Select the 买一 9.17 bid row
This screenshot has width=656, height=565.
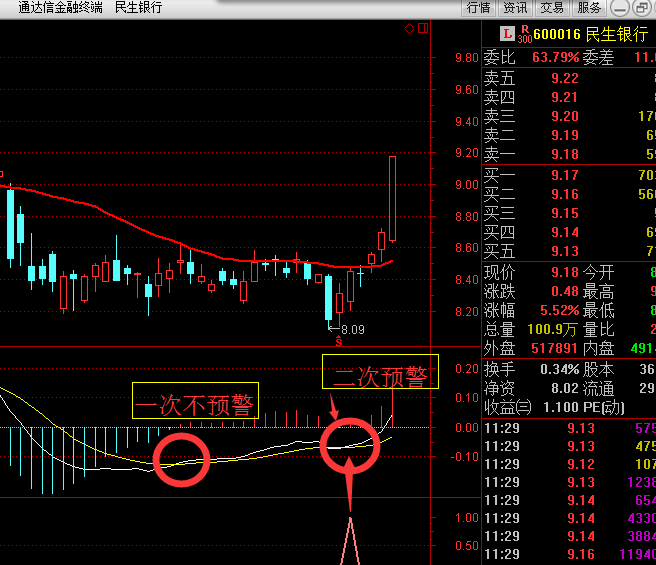569,175
